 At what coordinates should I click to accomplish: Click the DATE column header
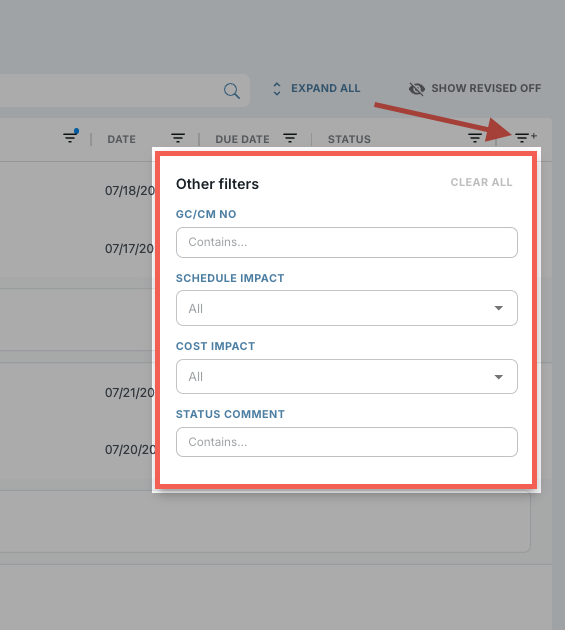pos(121,139)
